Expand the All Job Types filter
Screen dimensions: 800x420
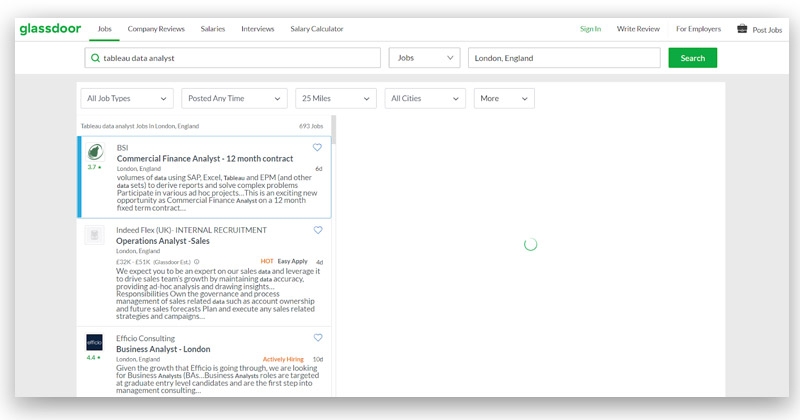click(x=126, y=98)
